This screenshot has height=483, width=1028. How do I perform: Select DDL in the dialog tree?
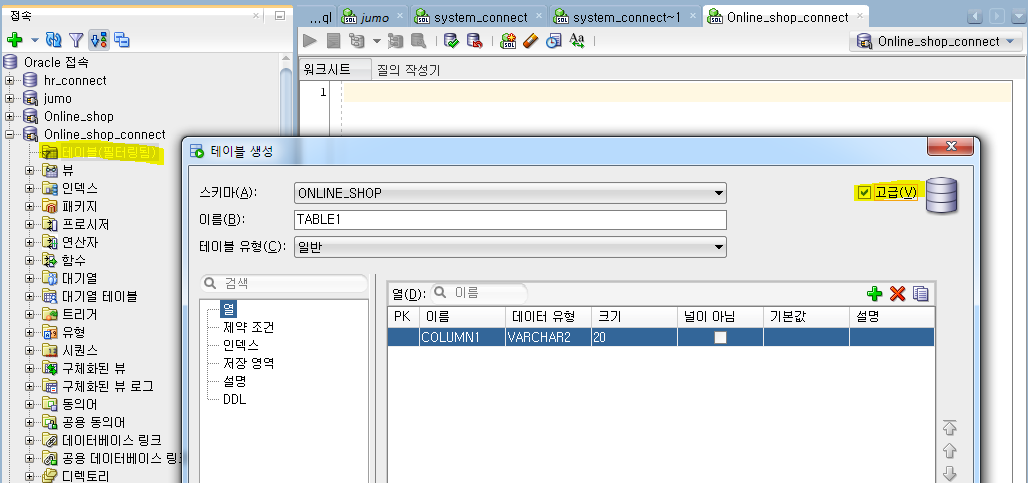[x=235, y=399]
